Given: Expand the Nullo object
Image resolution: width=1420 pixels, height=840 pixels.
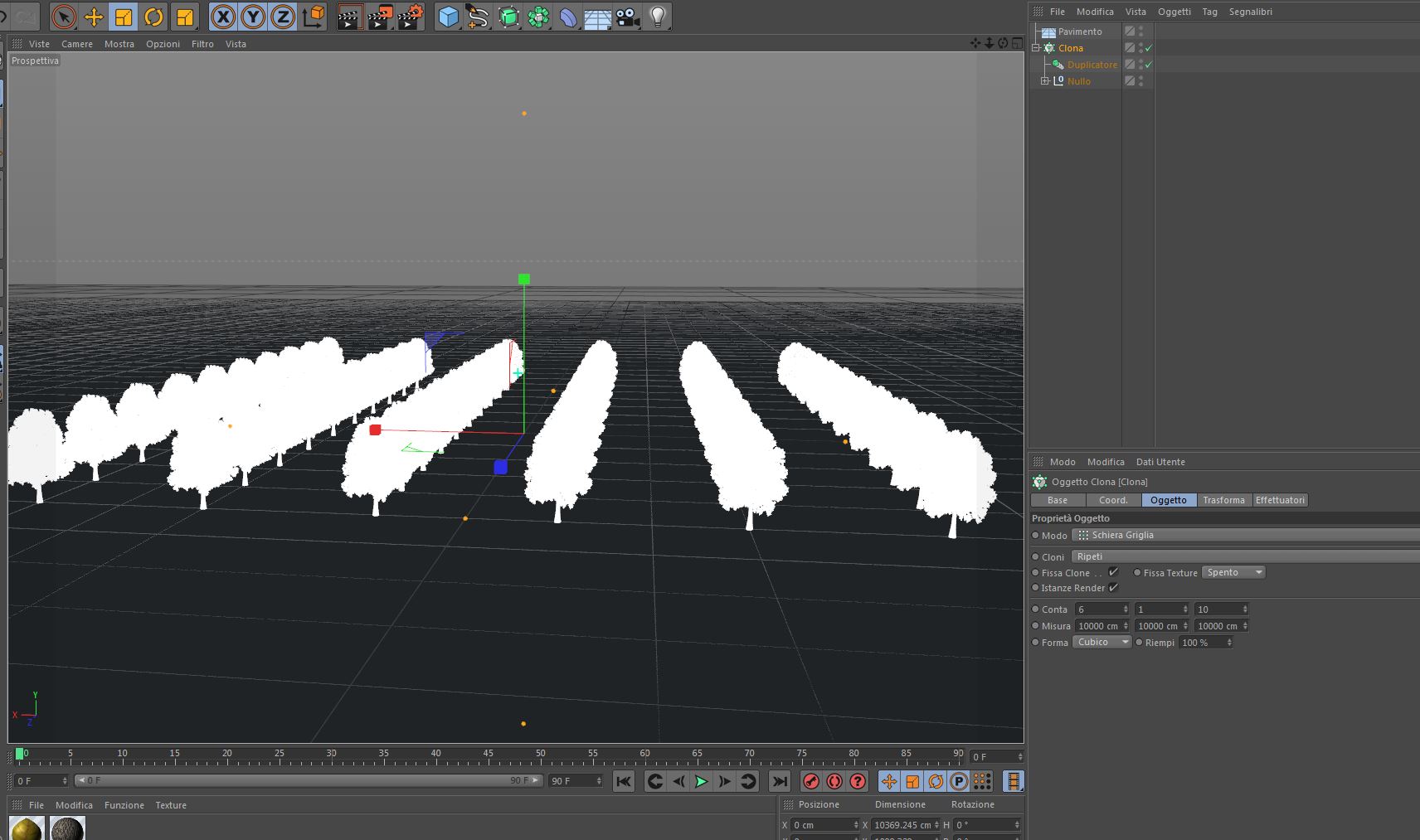Looking at the screenshot, I should pyautogui.click(x=1045, y=81).
